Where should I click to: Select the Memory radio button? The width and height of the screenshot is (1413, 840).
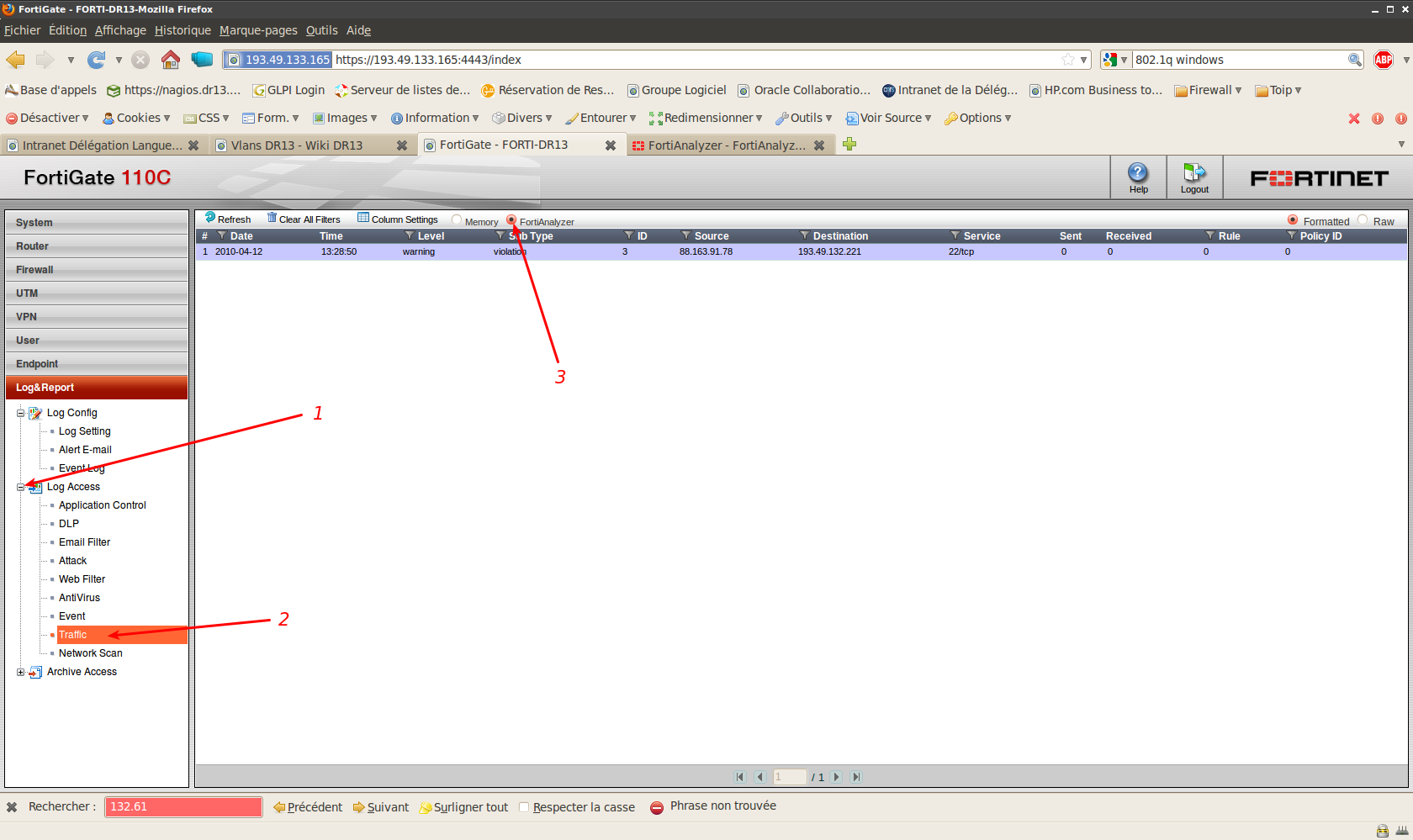[x=457, y=220]
